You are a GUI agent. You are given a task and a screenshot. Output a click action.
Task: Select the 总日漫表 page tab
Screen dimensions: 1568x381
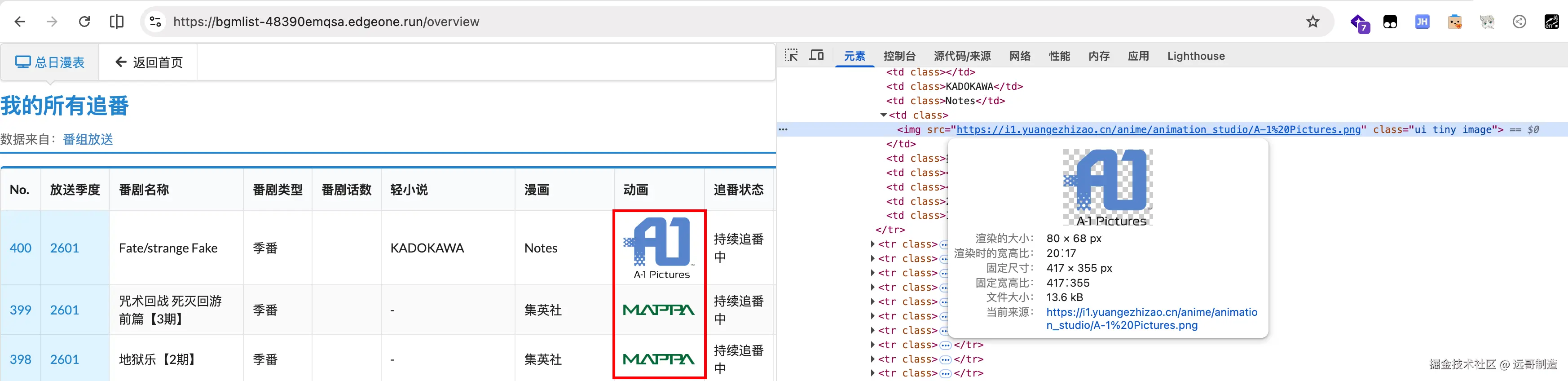pos(50,62)
